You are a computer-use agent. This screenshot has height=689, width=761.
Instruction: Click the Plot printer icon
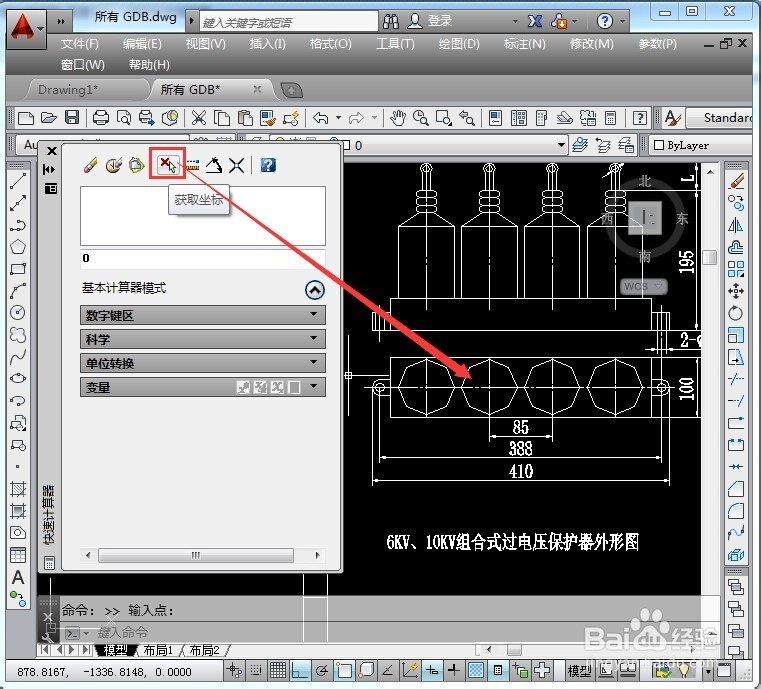[101, 117]
